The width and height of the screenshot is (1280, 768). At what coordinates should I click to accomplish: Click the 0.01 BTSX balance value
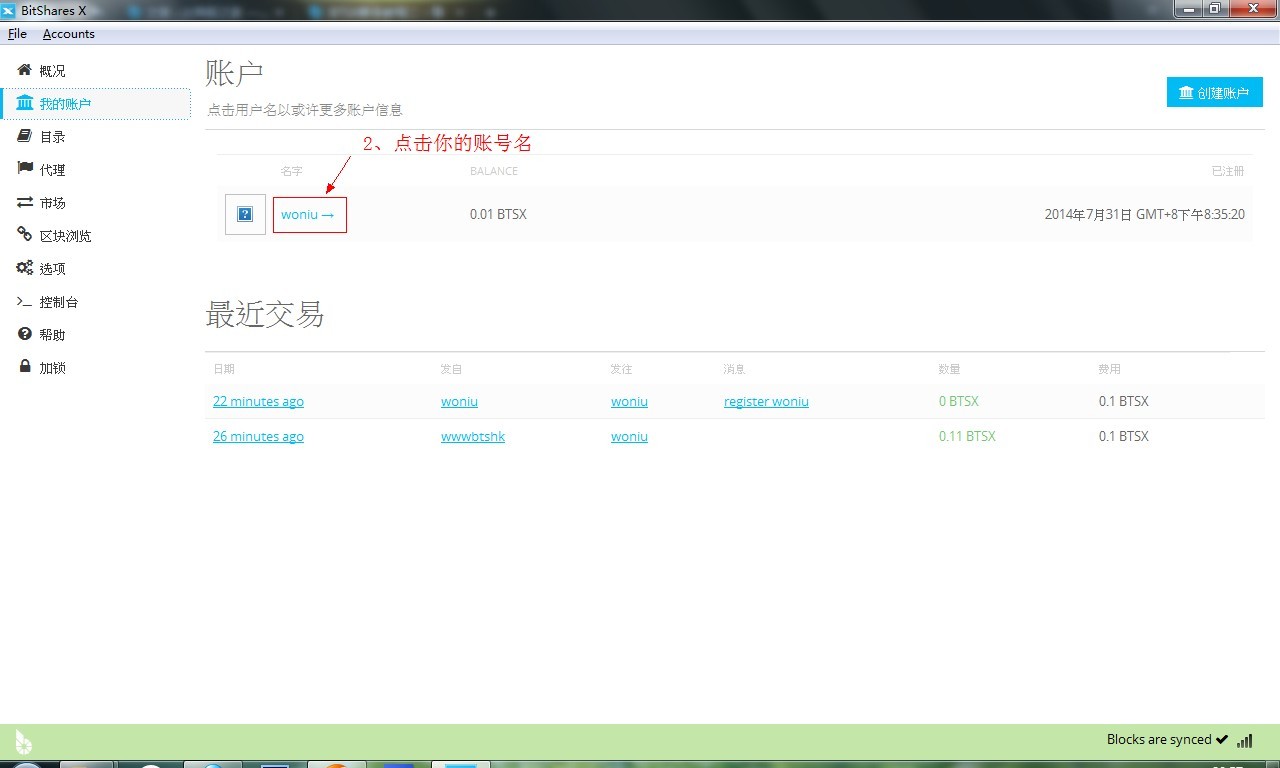(498, 214)
